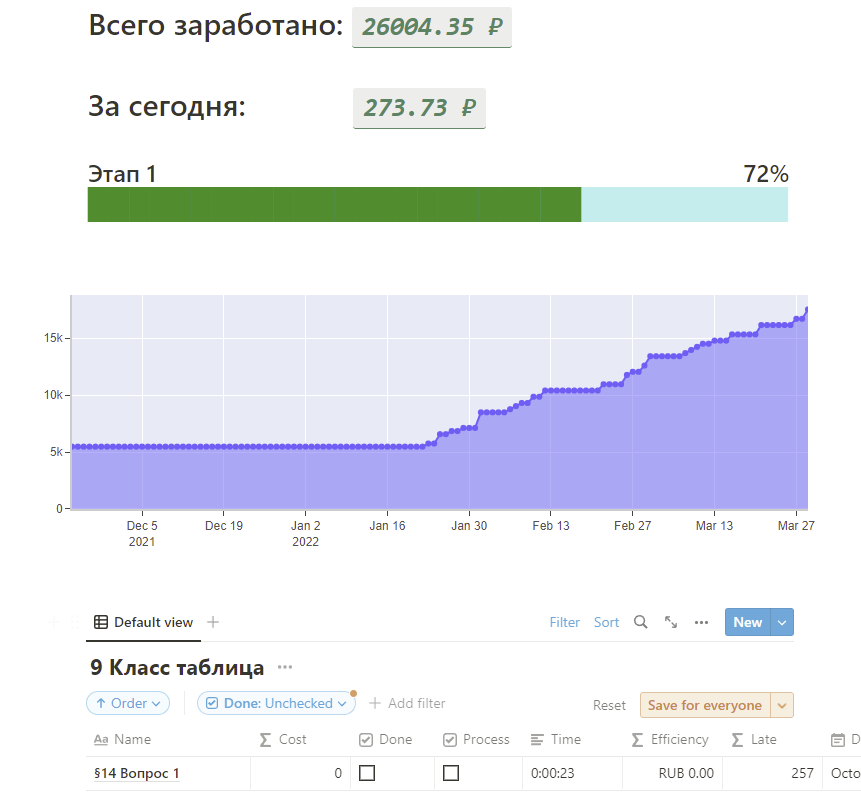
Task: Click the 'За сегодня:' heading
Action: coord(167,107)
